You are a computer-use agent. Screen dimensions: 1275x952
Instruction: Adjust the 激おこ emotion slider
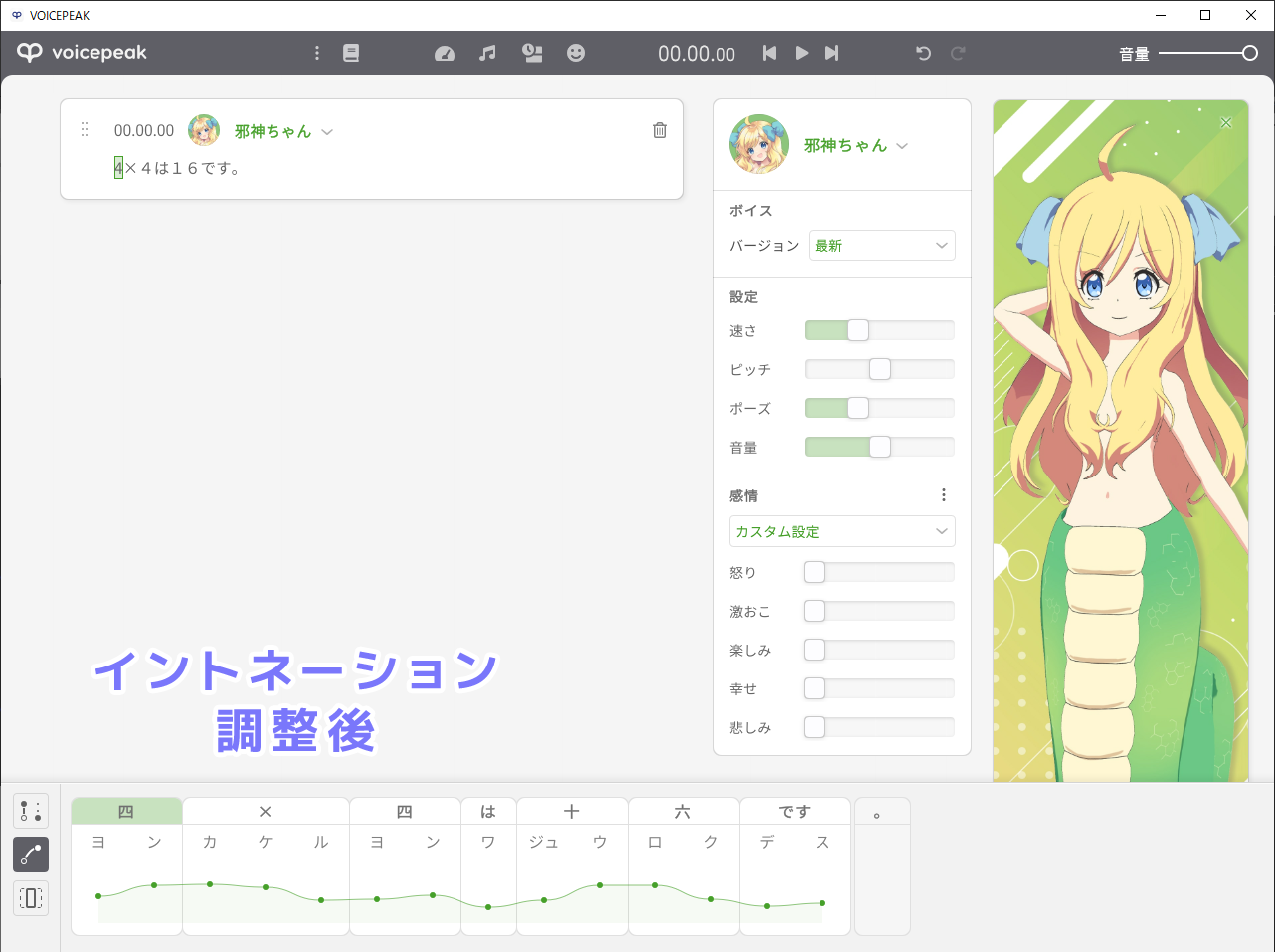click(879, 611)
